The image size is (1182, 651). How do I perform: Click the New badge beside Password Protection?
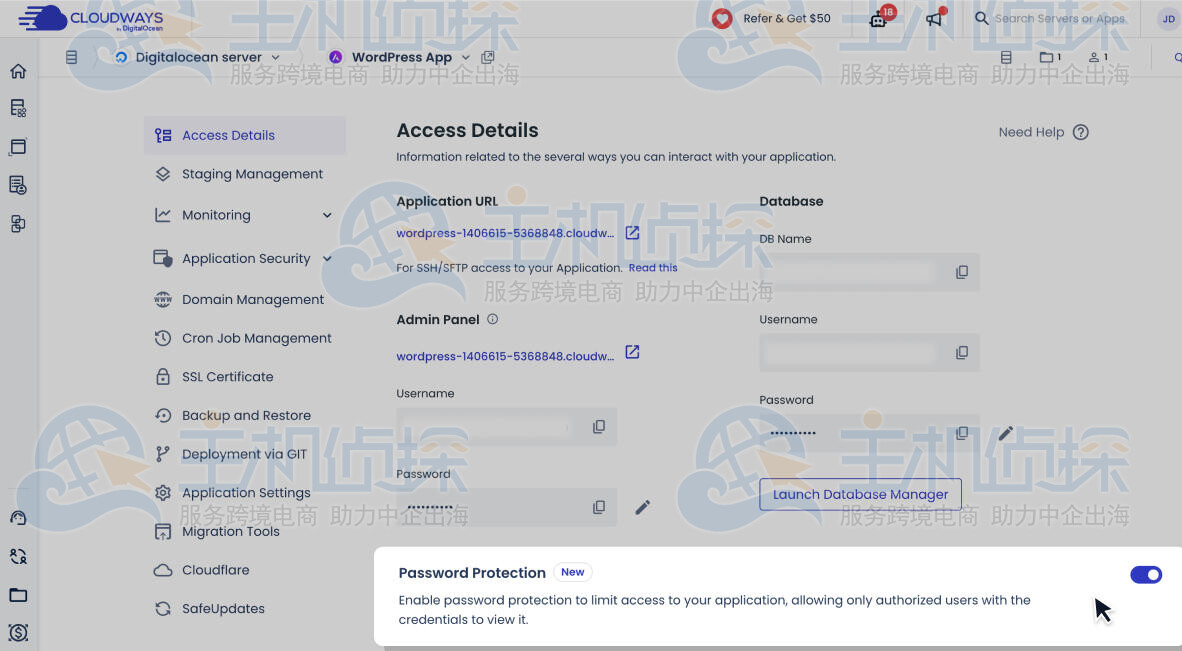pyautogui.click(x=573, y=572)
